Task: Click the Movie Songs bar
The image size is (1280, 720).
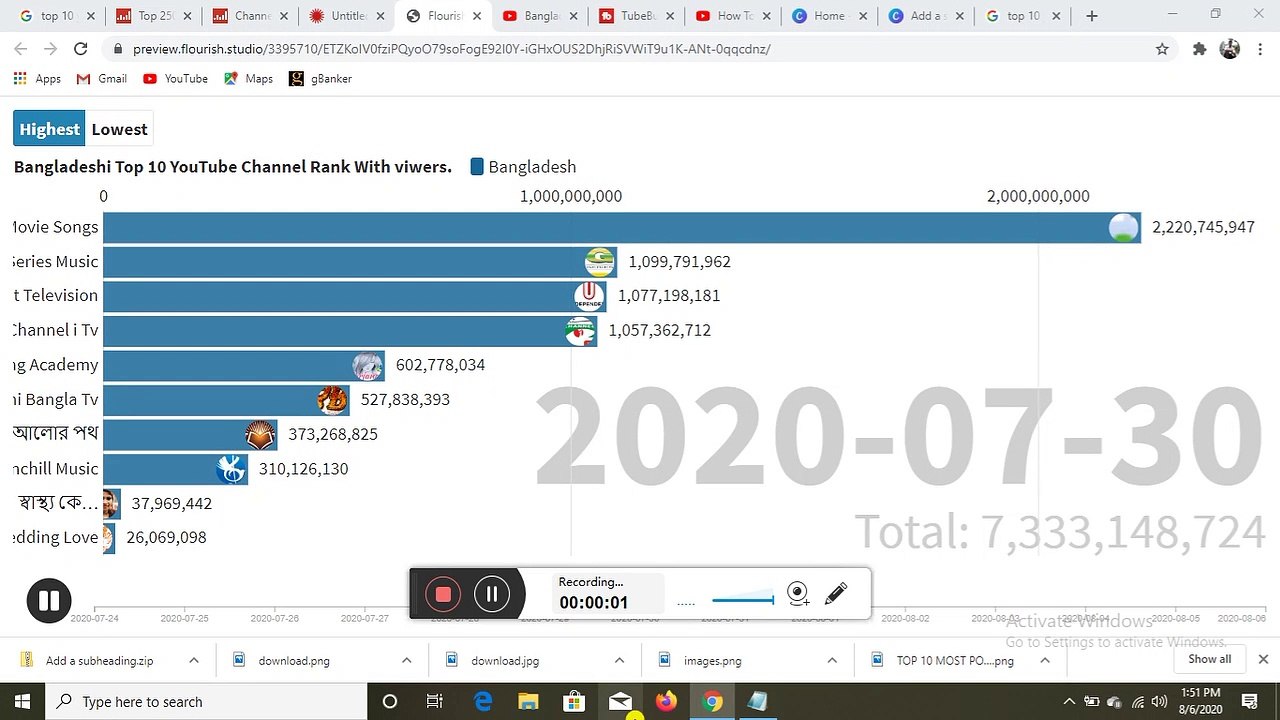Action: 622,227
